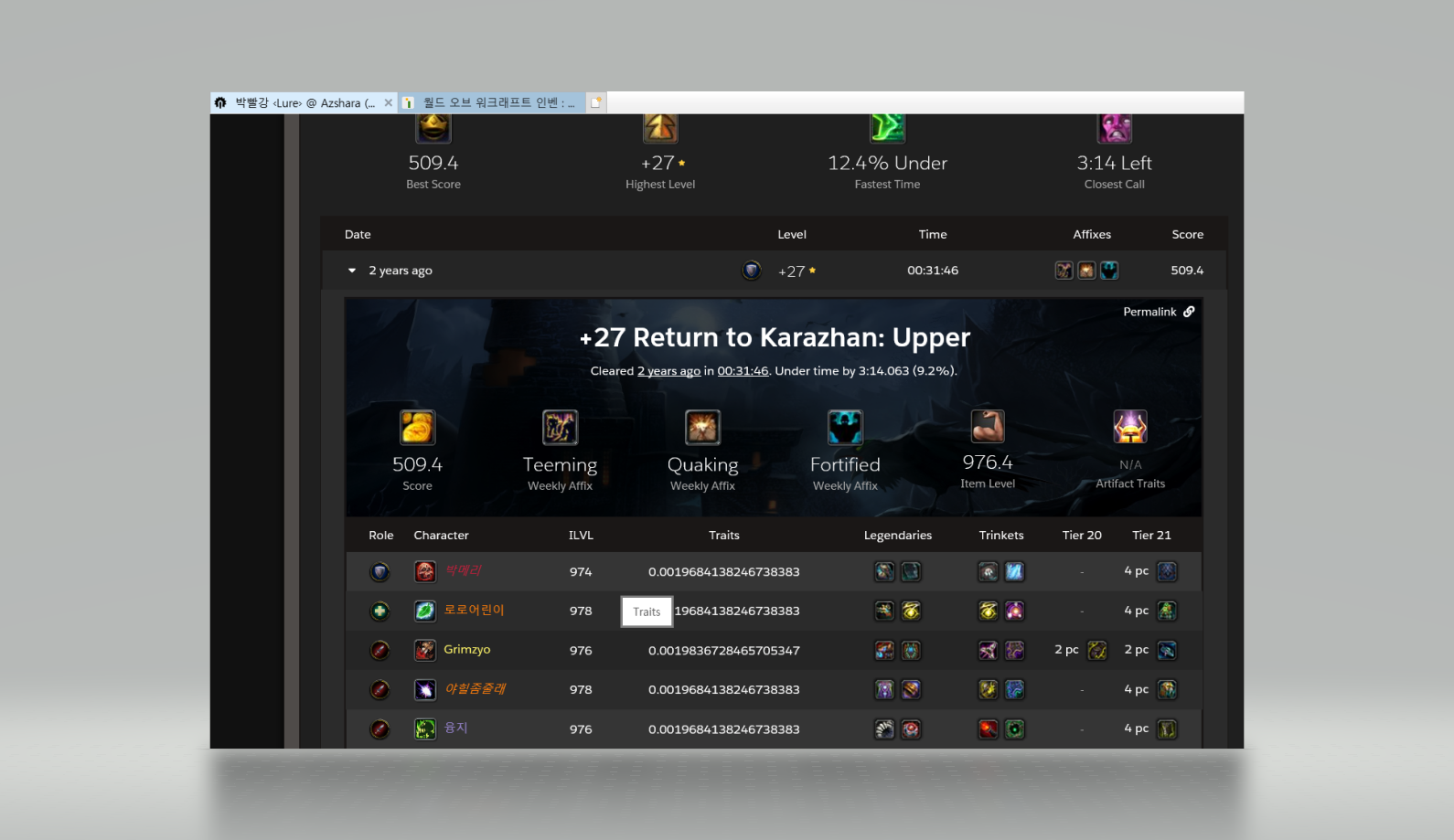1454x840 pixels.
Task: Click the Quaking affix icon in the run row
Action: [1086, 271]
